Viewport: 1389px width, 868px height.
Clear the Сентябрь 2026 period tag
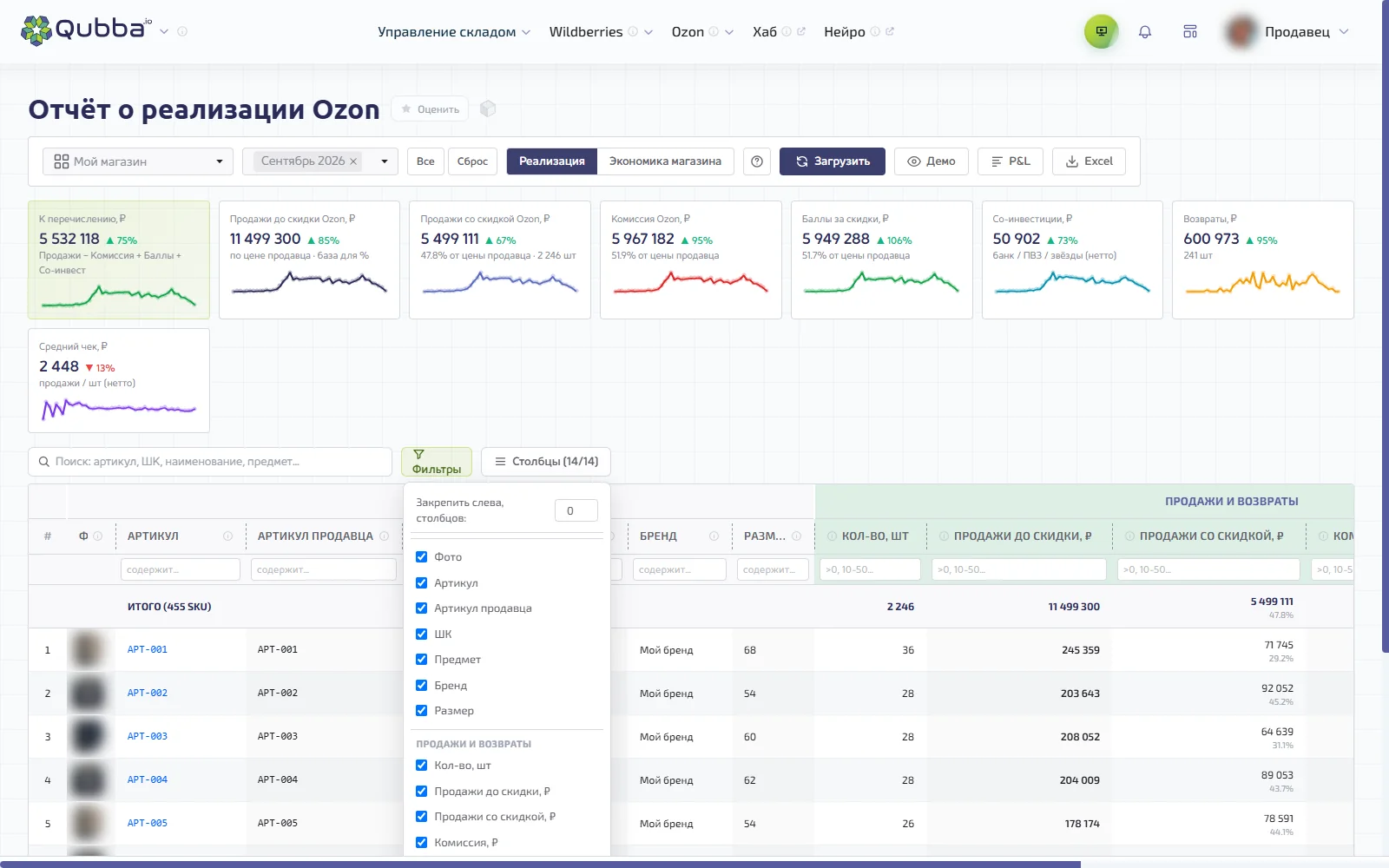[353, 161]
